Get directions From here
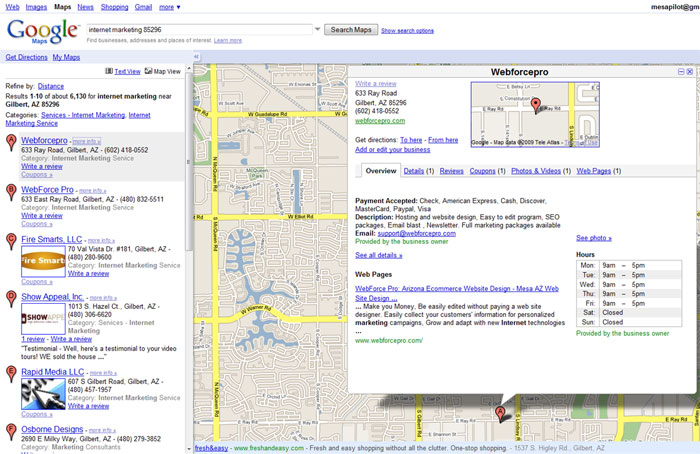700x454 pixels. [443, 140]
